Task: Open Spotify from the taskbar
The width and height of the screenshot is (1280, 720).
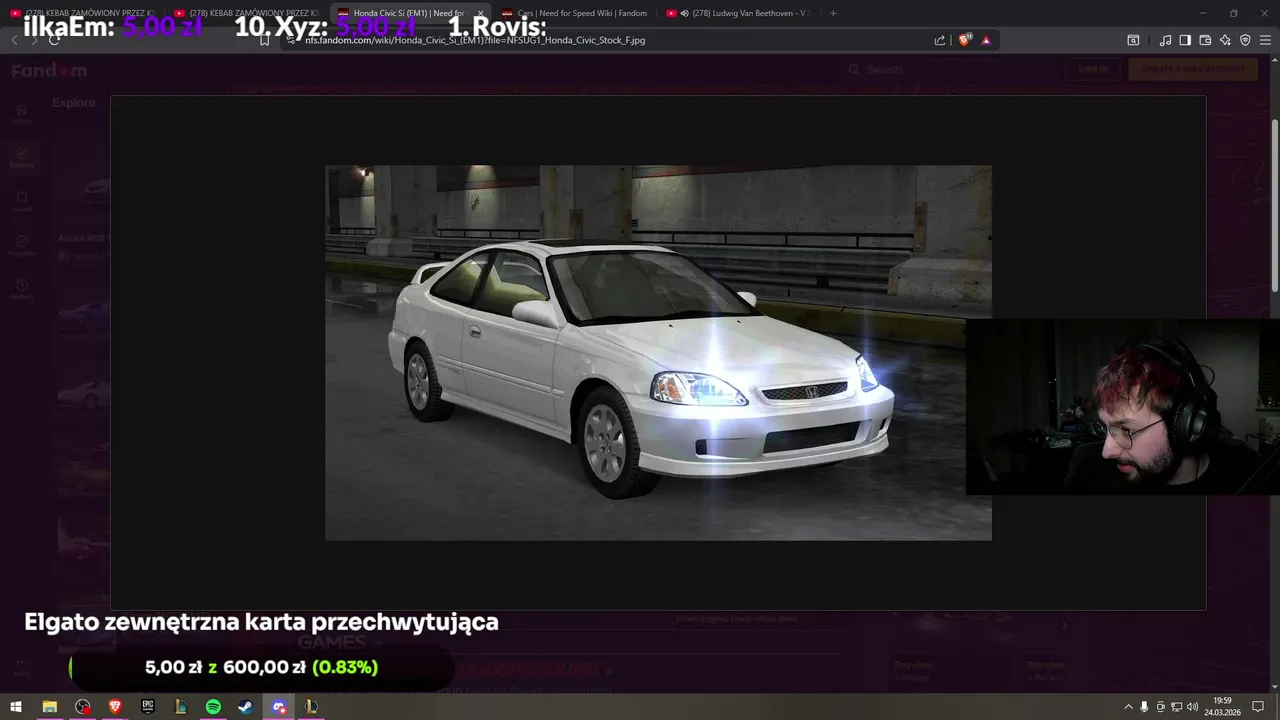Action: pyautogui.click(x=213, y=706)
